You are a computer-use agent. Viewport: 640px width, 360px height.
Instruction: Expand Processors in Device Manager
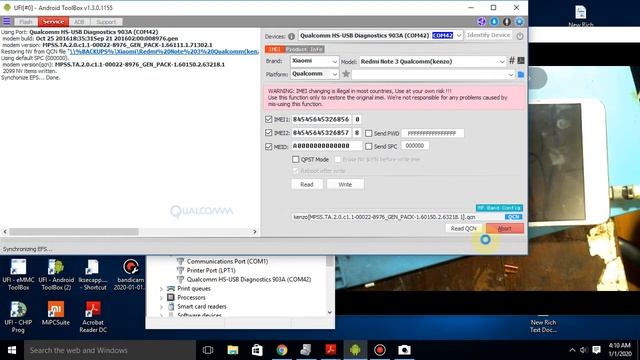[161, 298]
